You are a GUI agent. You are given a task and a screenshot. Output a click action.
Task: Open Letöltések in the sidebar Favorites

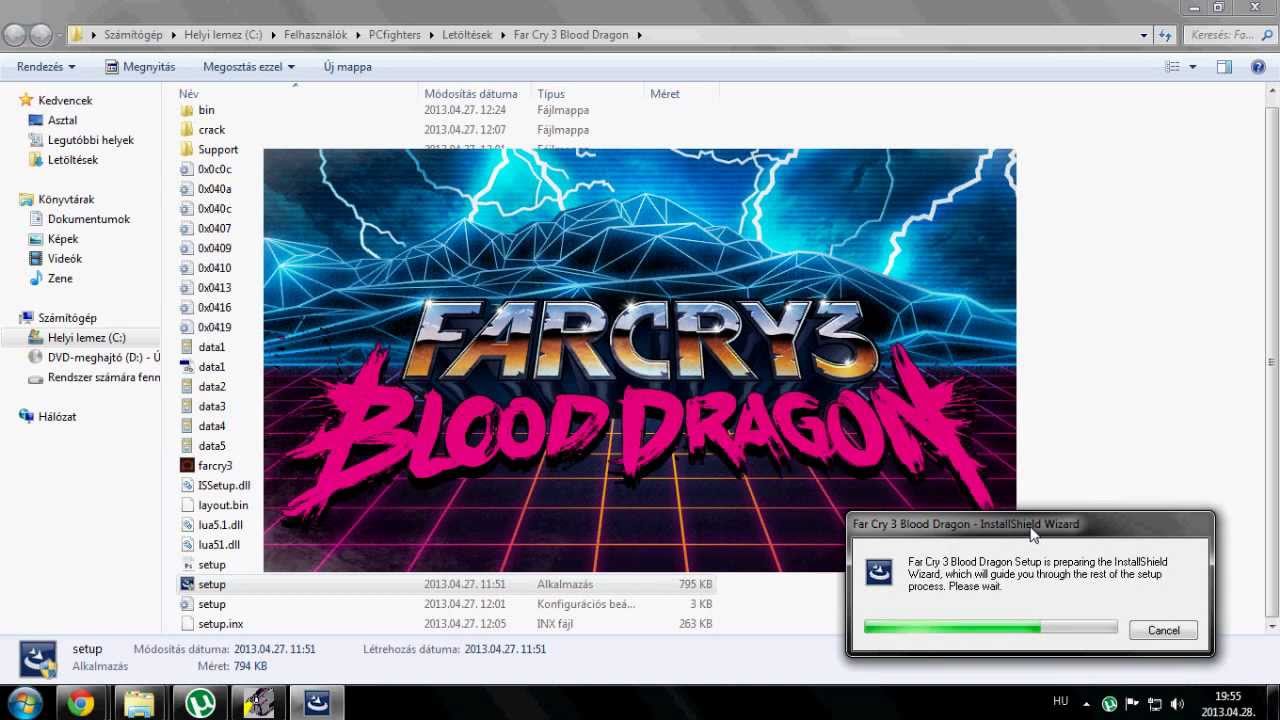click(73, 160)
